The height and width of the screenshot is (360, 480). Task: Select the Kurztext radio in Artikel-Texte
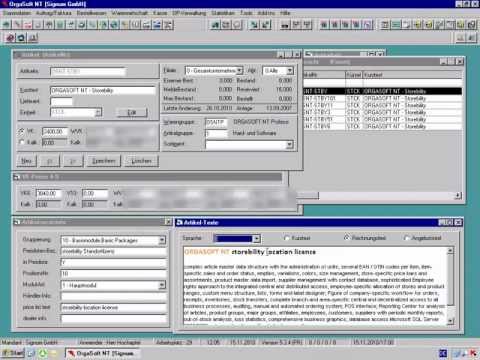click(286, 238)
